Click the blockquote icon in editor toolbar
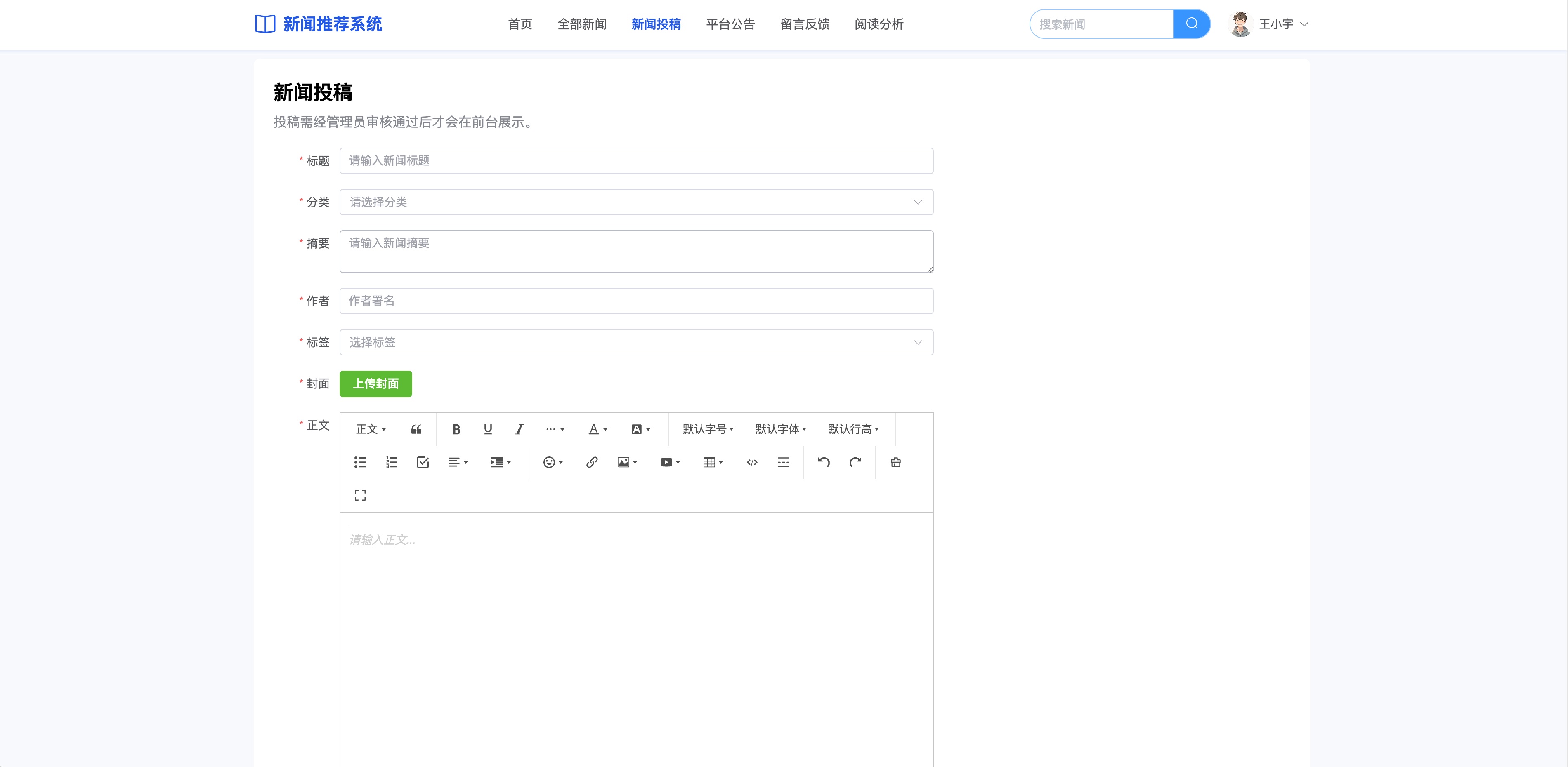This screenshot has height=767, width=1568. coord(416,429)
